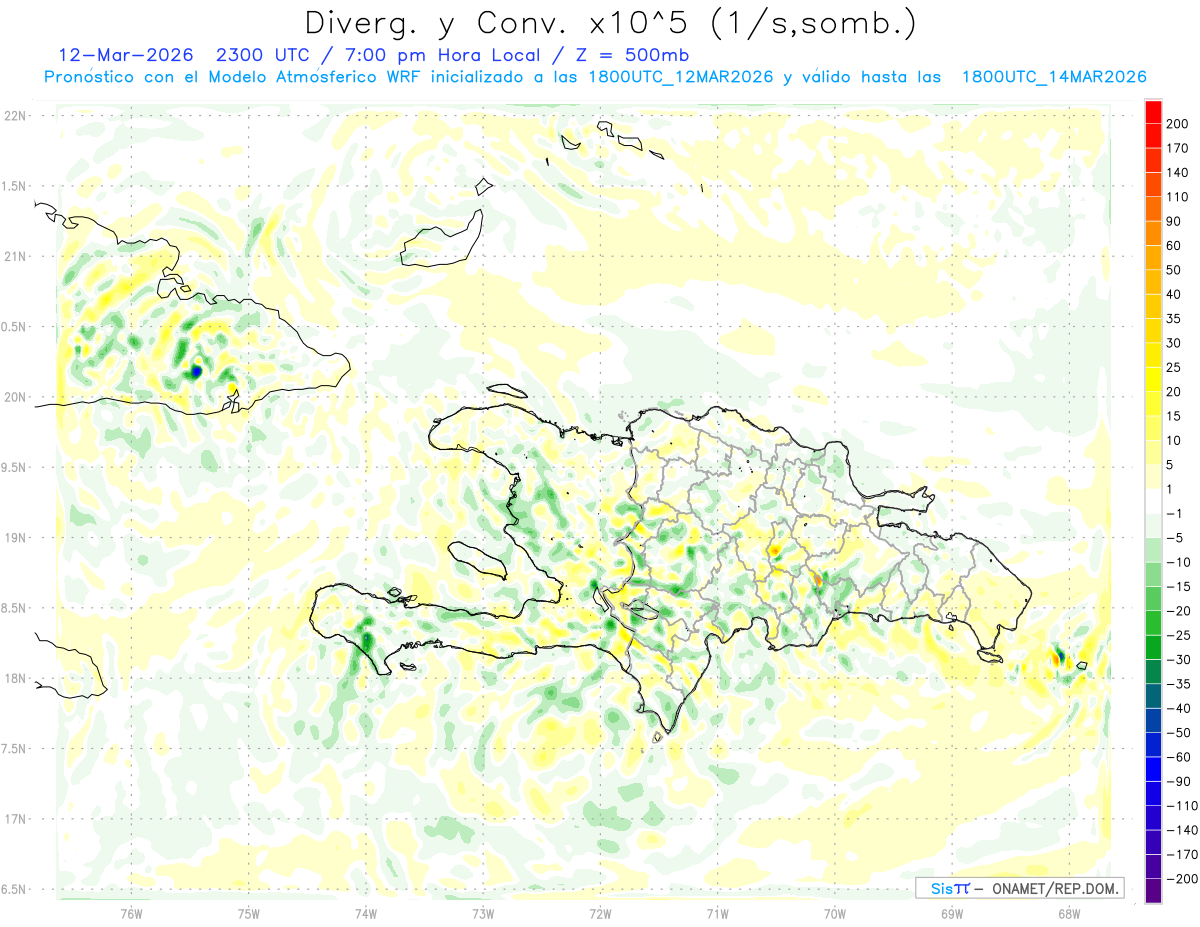Click the positive '140' colorbar label
Viewport: 1200px width, 927px height.
1177,173
